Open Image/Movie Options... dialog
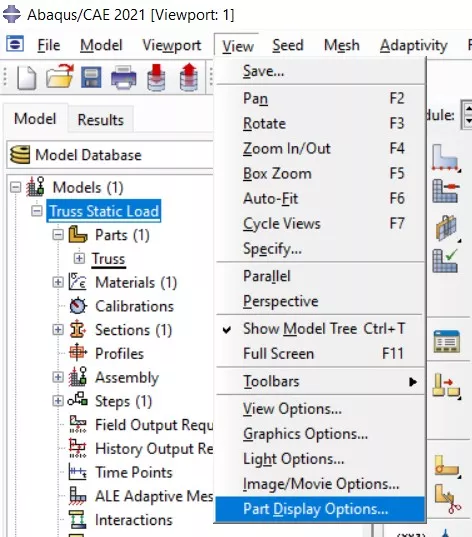The width and height of the screenshot is (472, 537). click(x=321, y=484)
